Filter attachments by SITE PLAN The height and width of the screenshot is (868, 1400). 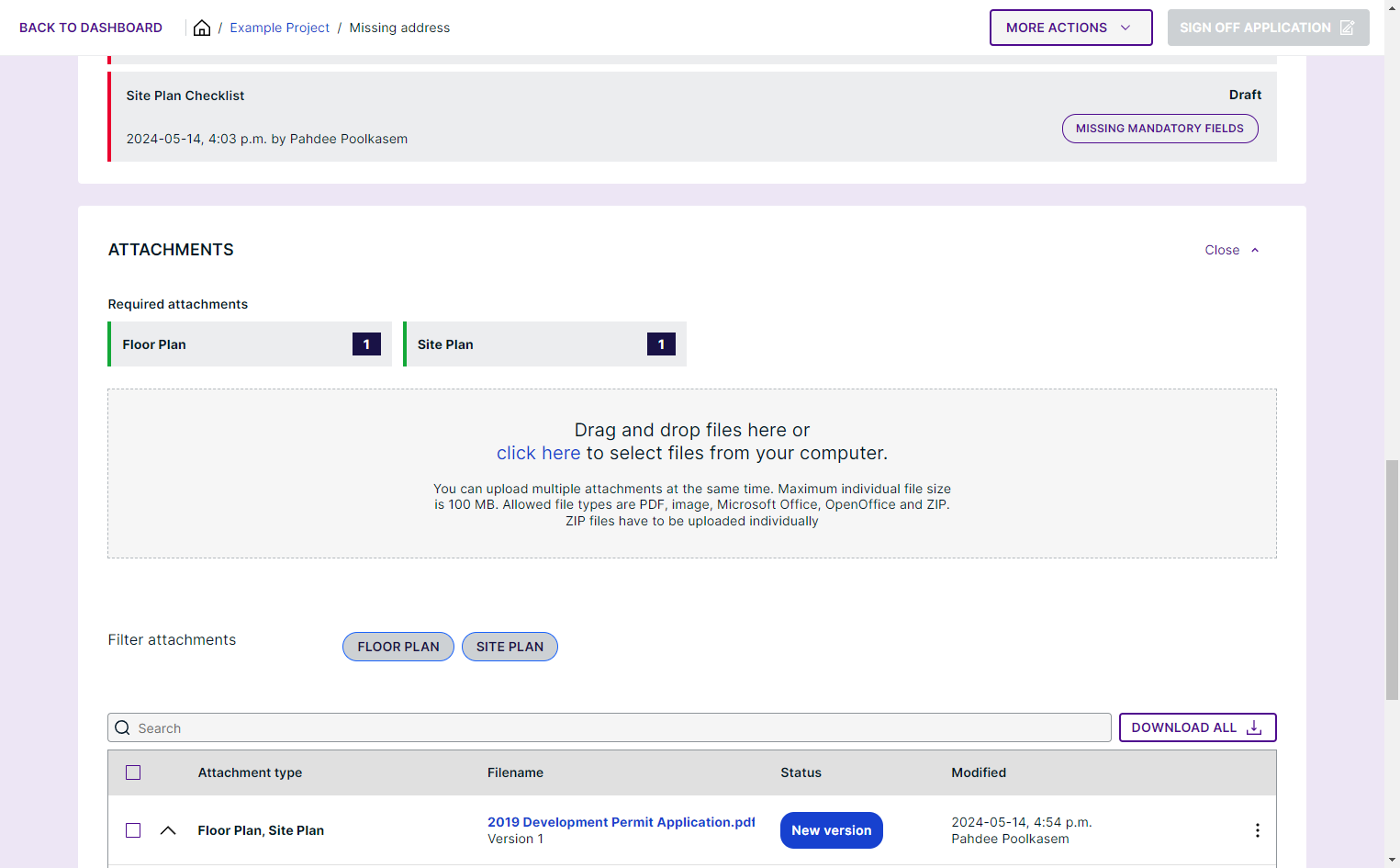click(x=510, y=647)
